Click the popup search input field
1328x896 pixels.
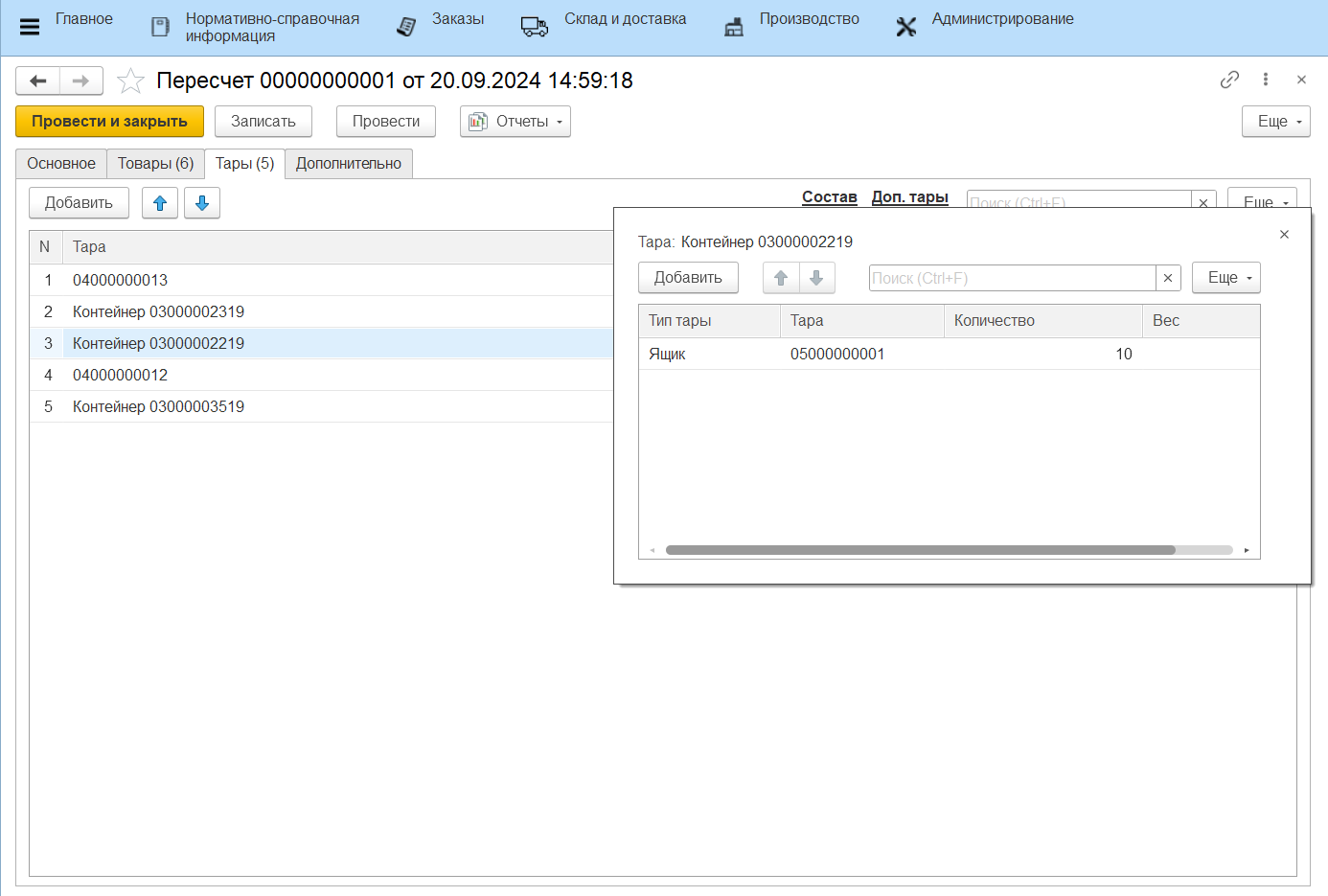coord(1011,278)
